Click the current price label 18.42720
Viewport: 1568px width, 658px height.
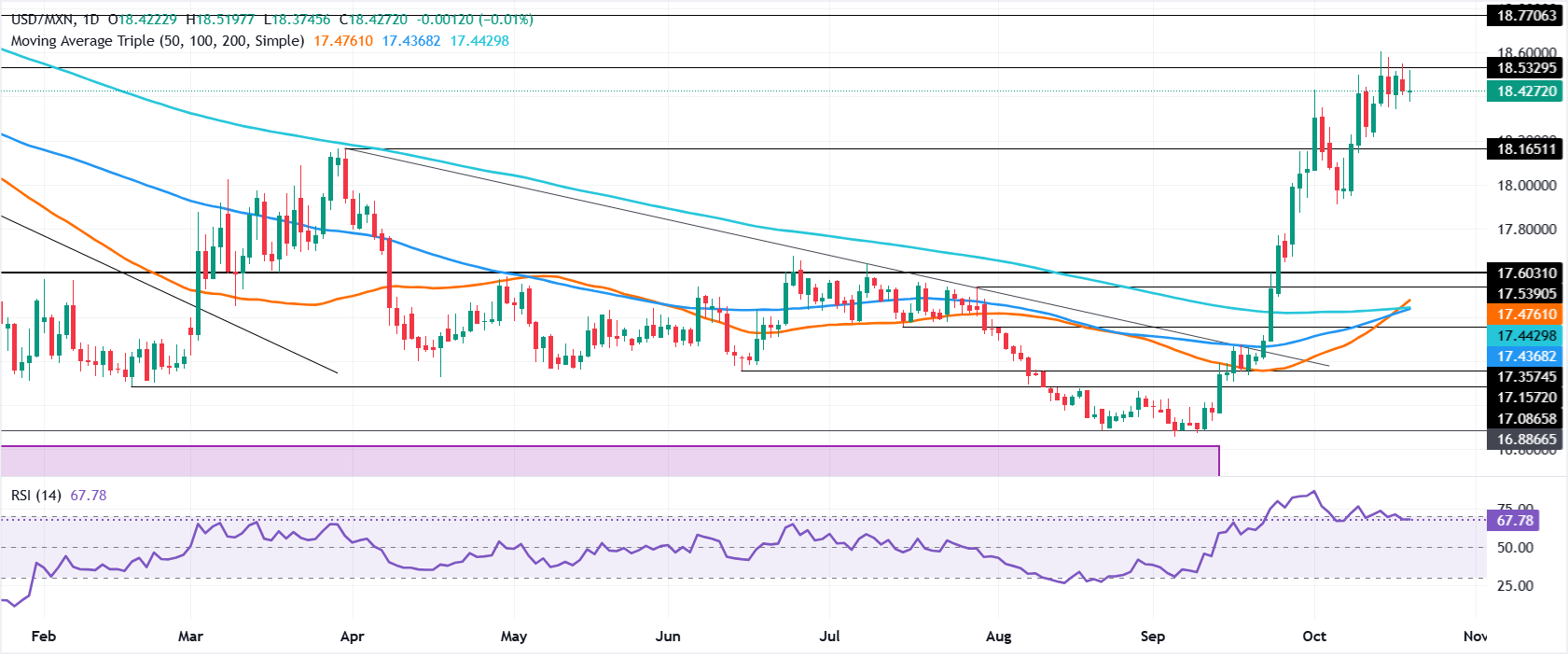coord(1527,91)
